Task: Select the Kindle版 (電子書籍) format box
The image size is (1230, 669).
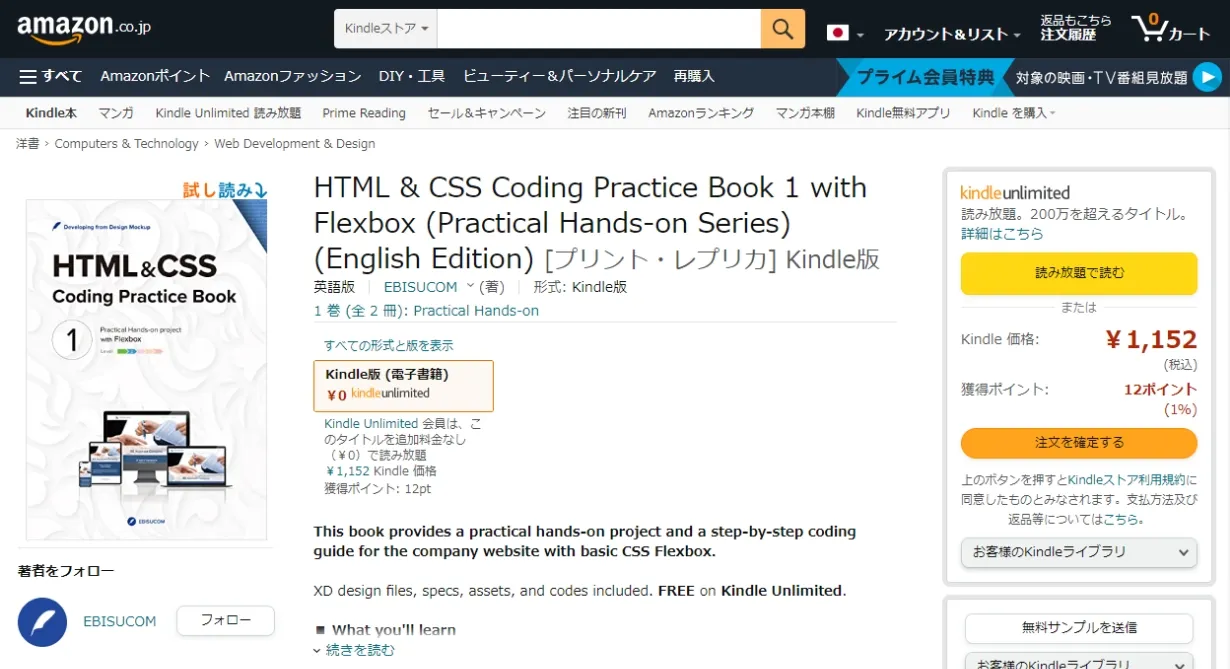Action: 403,385
